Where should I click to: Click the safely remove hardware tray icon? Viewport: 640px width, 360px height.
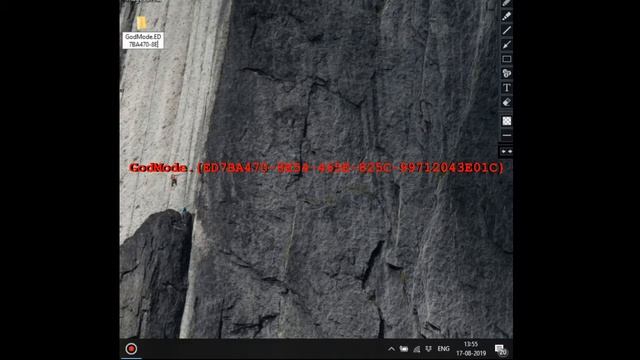pos(429,349)
